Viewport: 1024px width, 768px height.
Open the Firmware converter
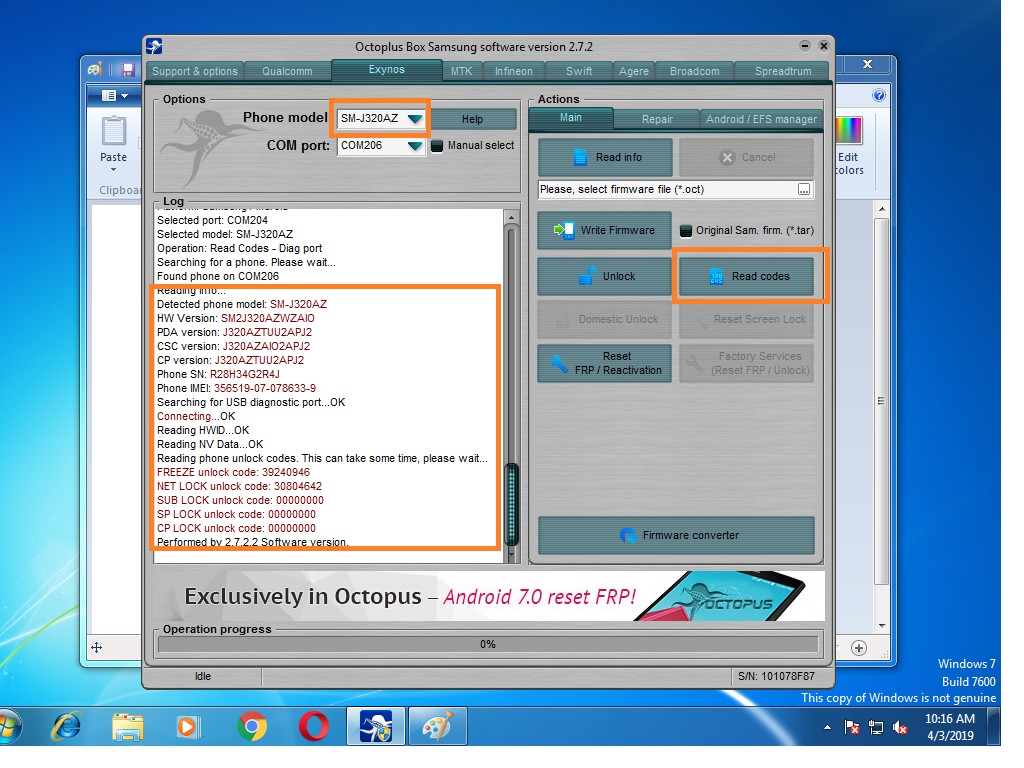pyautogui.click(x=676, y=536)
